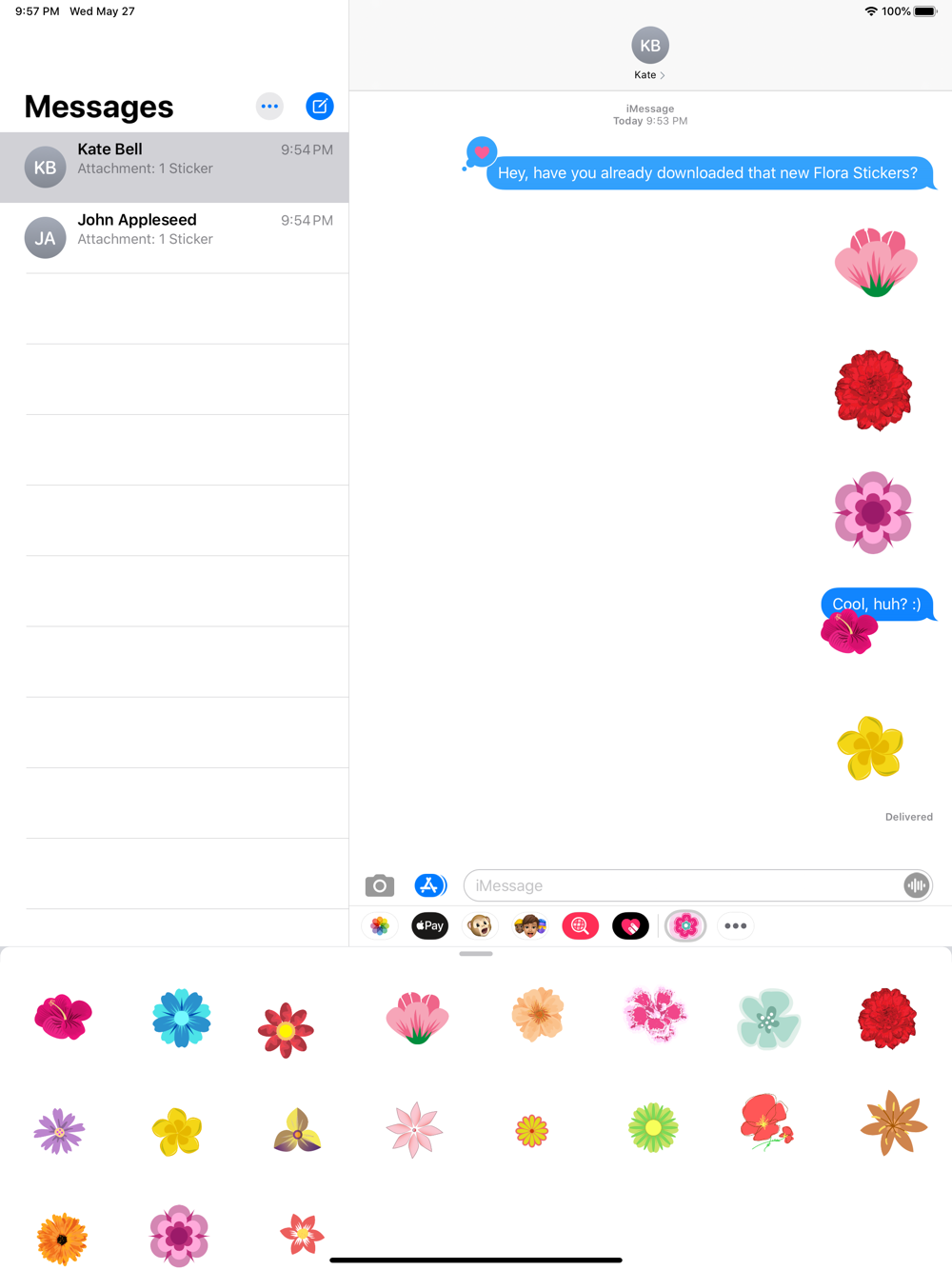The image size is (952, 1270).
Task: Open the More apps ellipsis button
Action: [736, 925]
